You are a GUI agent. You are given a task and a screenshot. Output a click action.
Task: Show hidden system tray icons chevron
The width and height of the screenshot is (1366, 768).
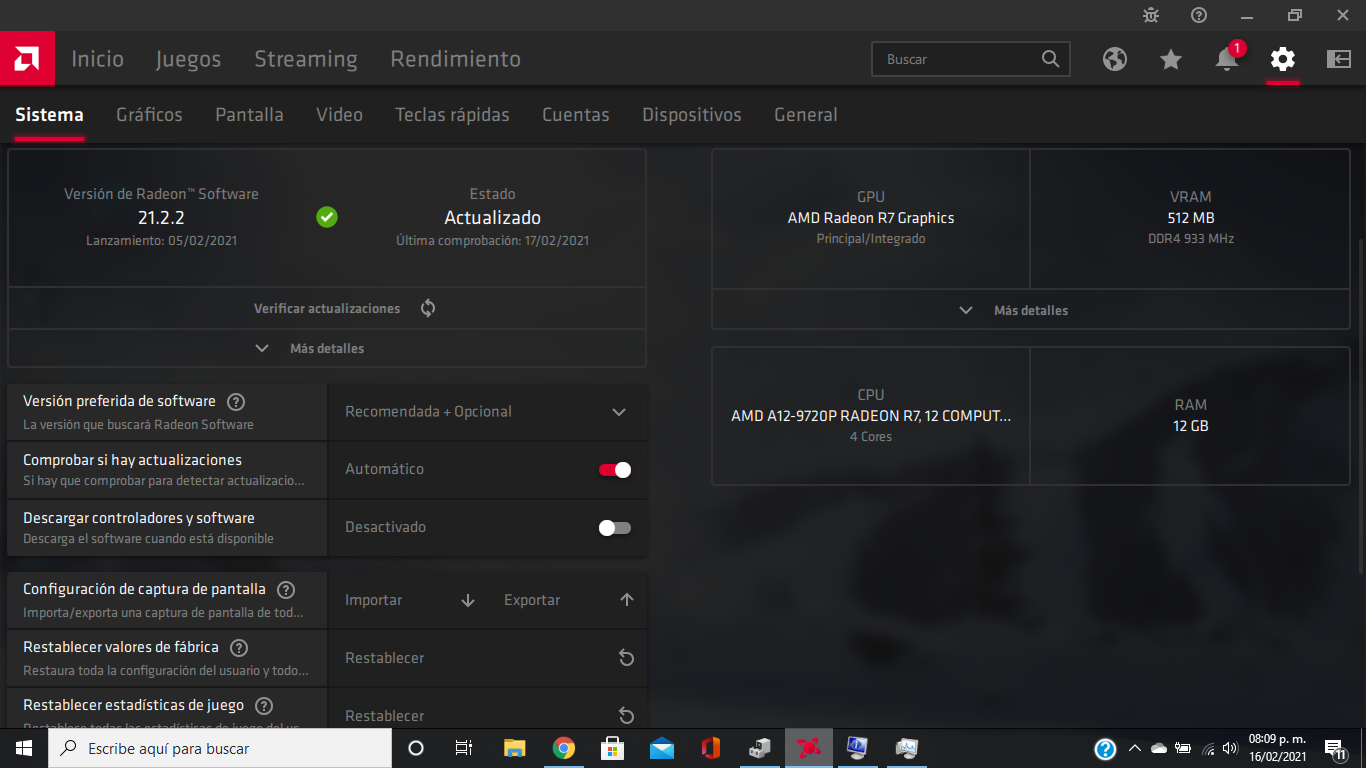[1134, 748]
